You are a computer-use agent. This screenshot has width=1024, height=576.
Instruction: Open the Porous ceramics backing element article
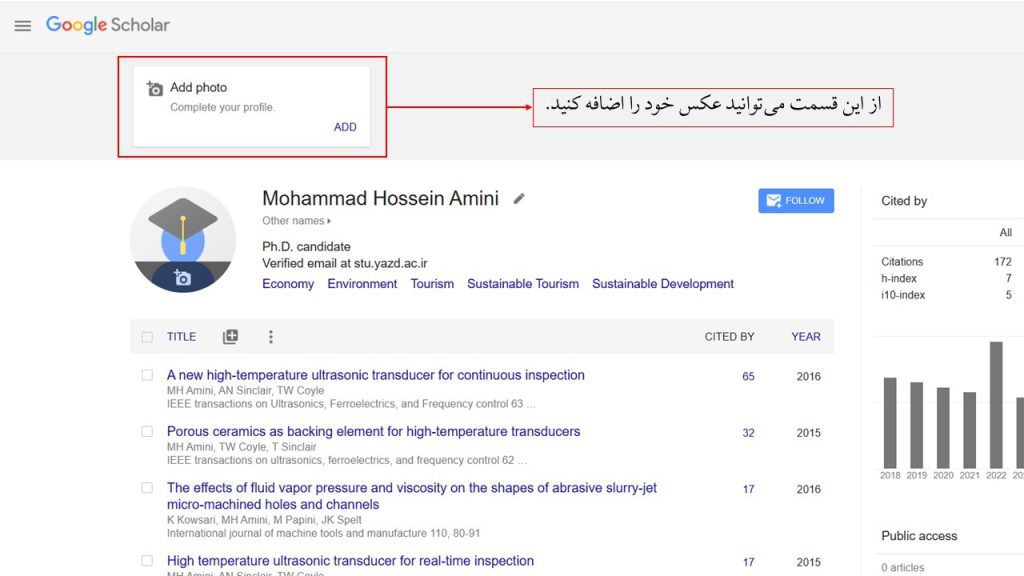373,432
